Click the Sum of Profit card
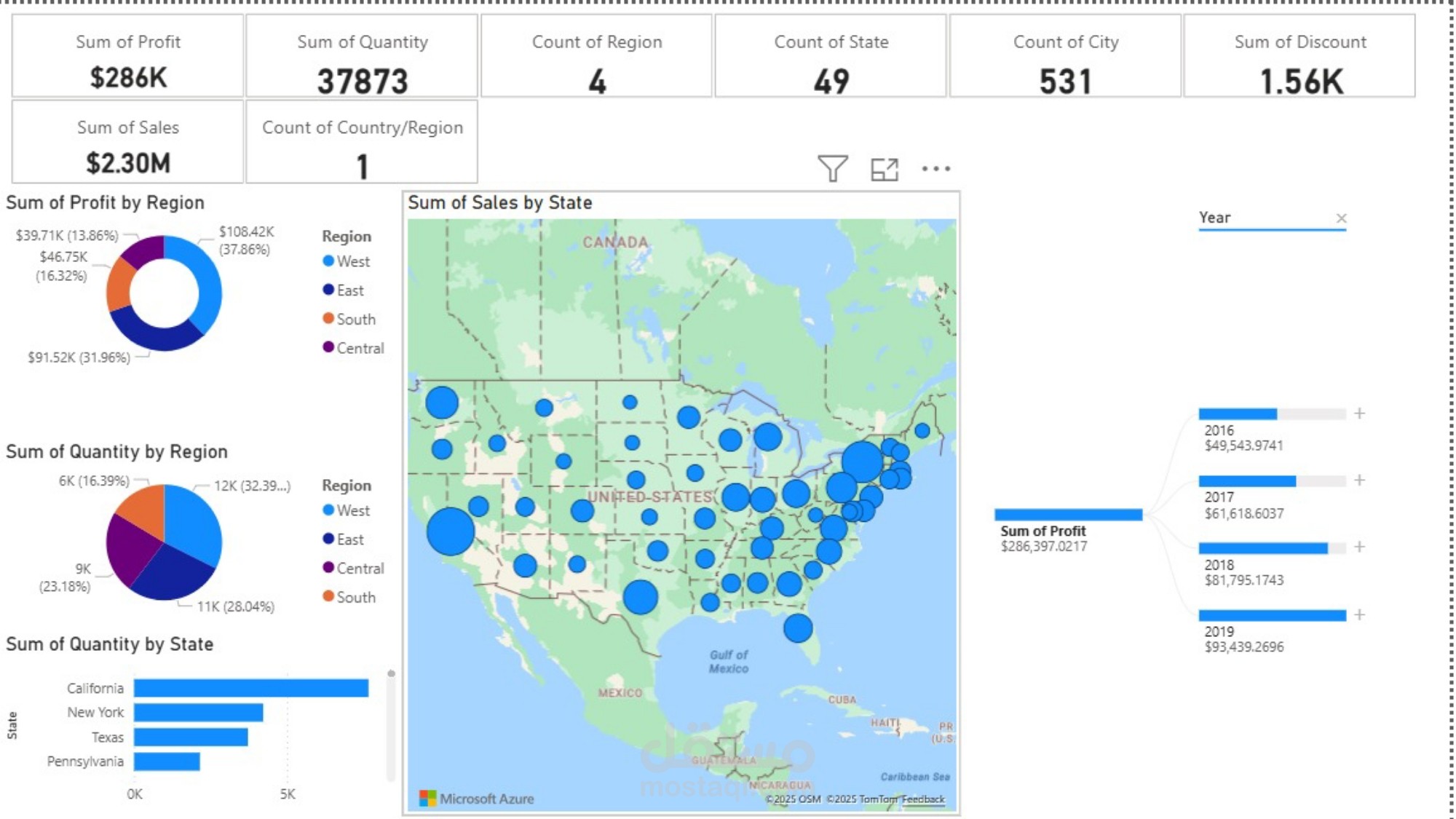This screenshot has width=1456, height=819. click(128, 55)
